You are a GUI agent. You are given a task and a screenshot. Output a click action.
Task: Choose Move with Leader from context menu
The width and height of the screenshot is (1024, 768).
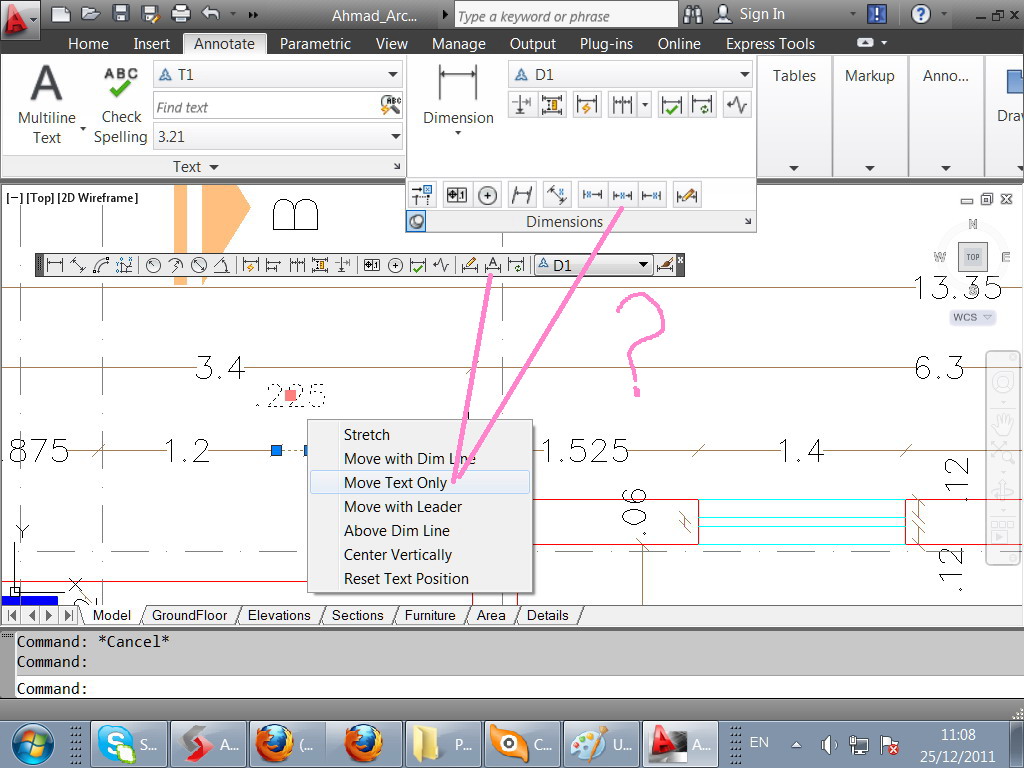click(x=419, y=507)
